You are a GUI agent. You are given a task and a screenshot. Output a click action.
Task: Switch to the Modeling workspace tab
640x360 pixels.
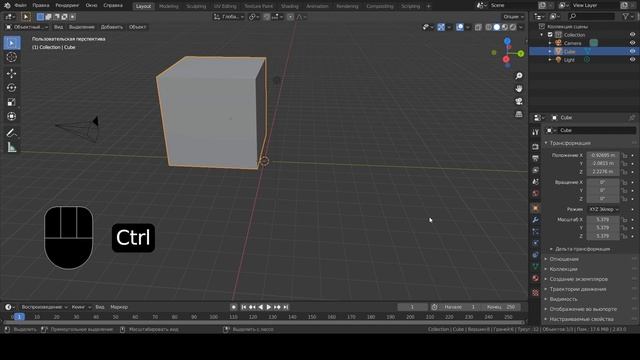pos(169,6)
